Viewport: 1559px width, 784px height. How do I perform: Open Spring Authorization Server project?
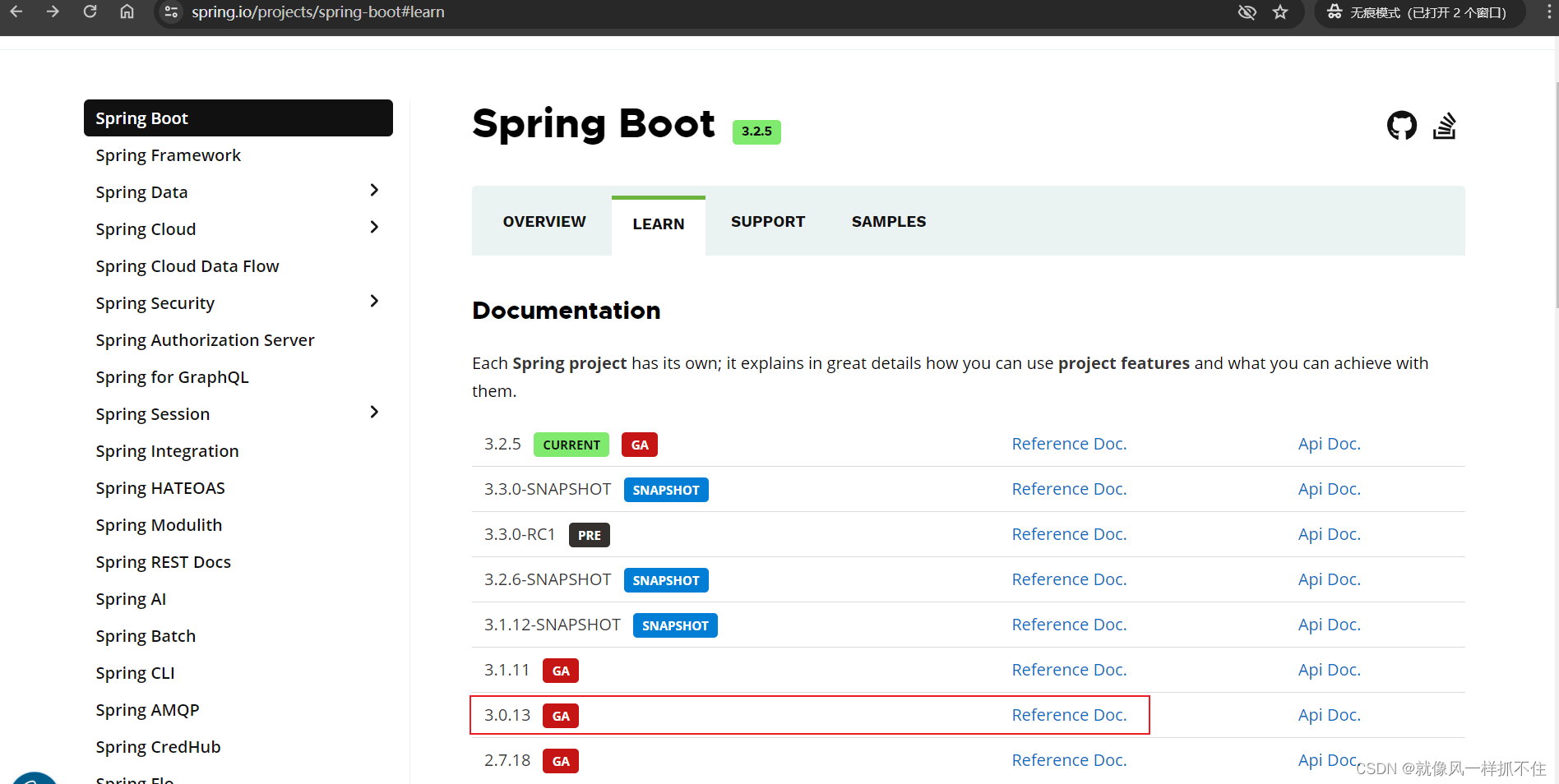tap(205, 340)
